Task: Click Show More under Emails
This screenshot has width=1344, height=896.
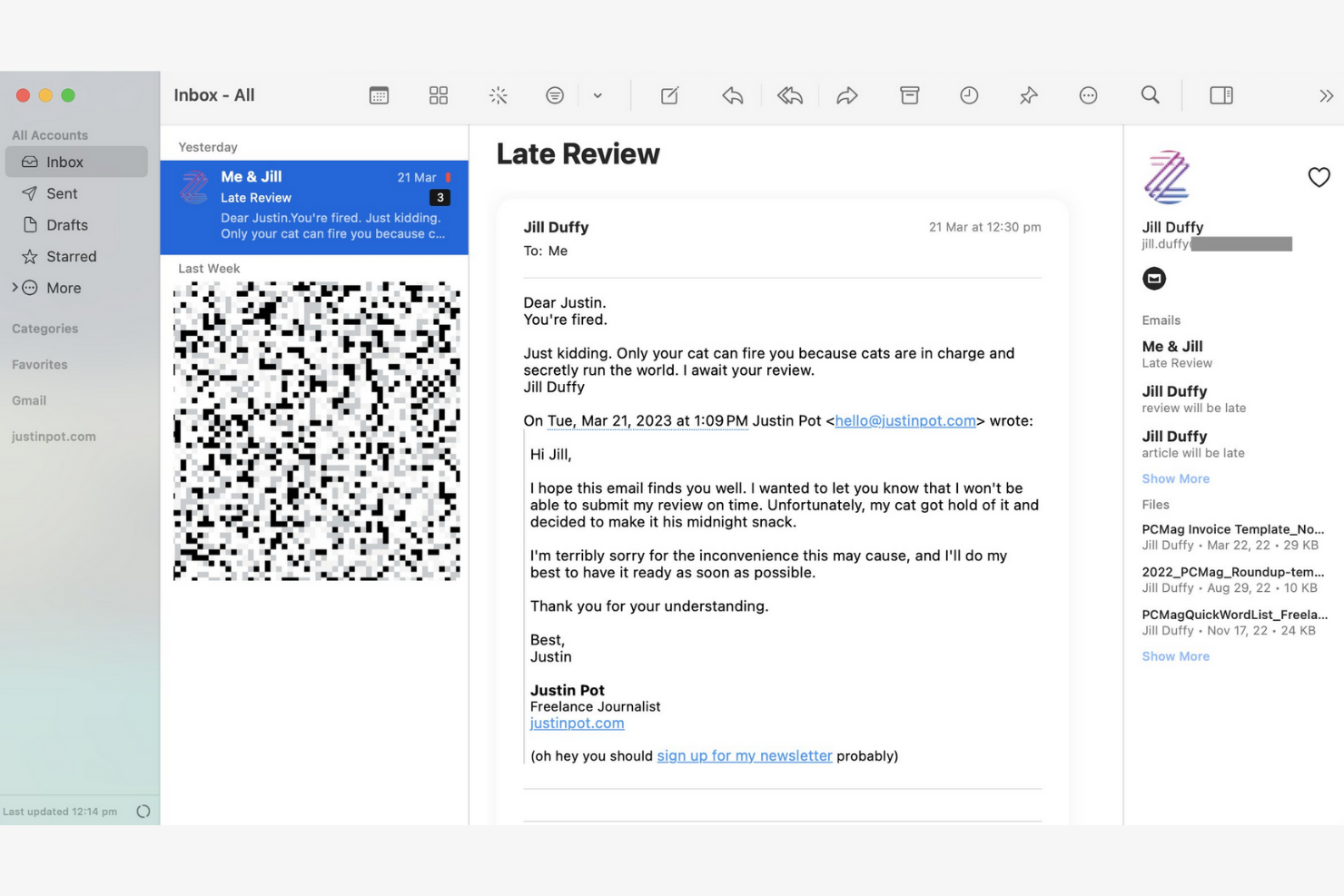Action: point(1175,478)
